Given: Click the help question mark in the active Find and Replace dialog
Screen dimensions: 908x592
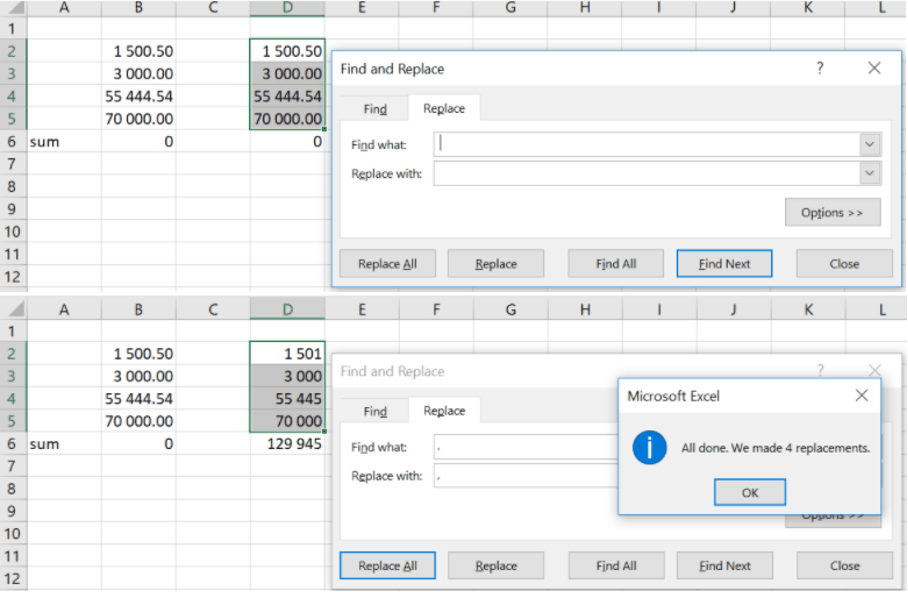Looking at the screenshot, I should pos(820,69).
